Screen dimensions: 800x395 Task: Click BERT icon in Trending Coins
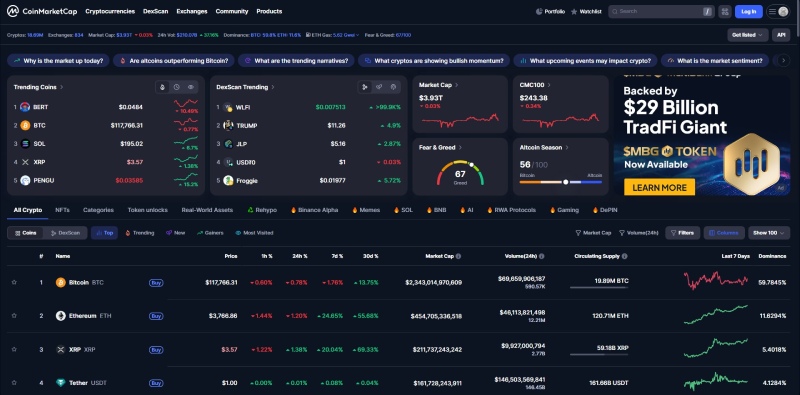tap(25, 107)
